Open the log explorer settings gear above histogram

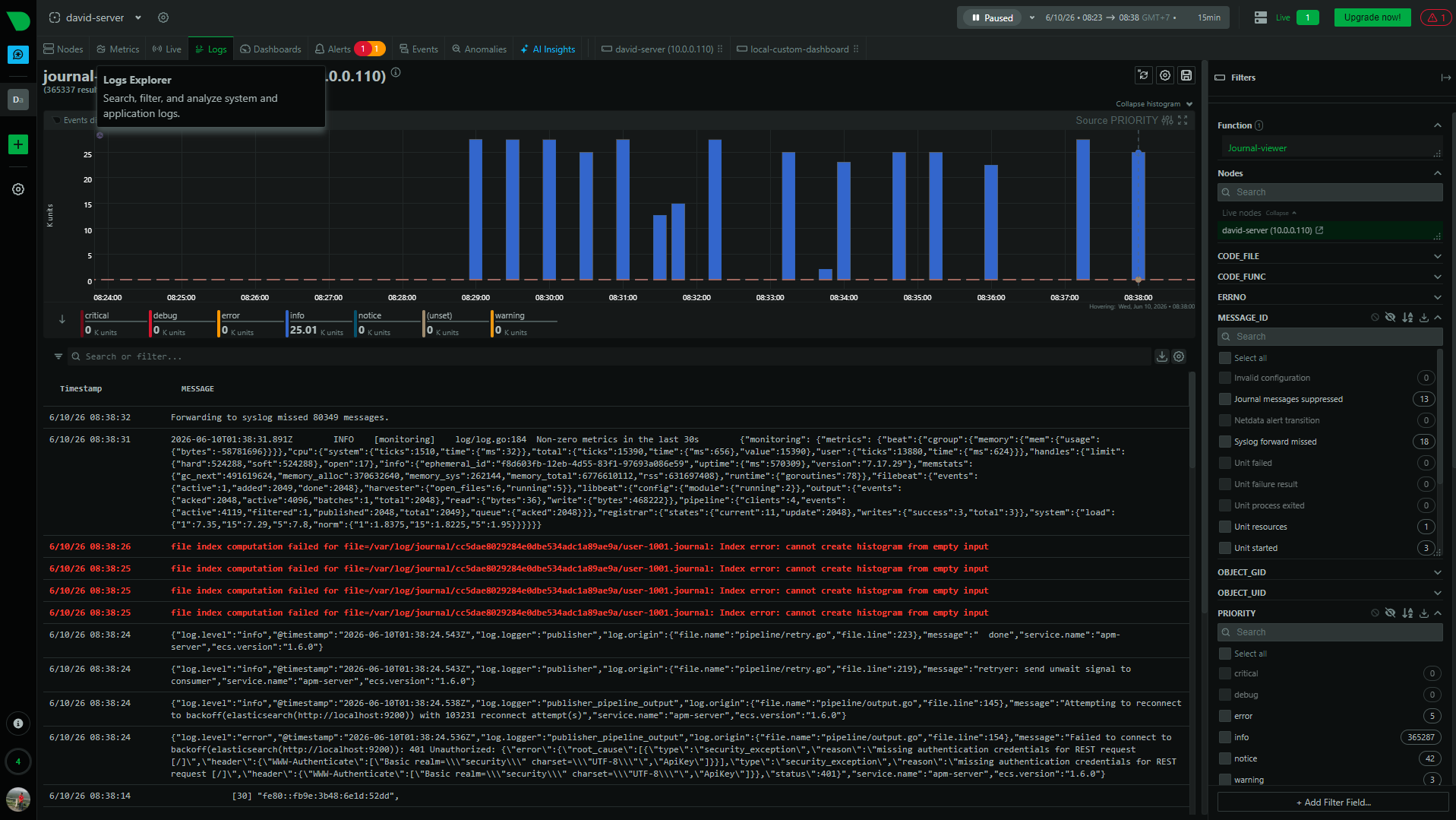pos(1165,75)
